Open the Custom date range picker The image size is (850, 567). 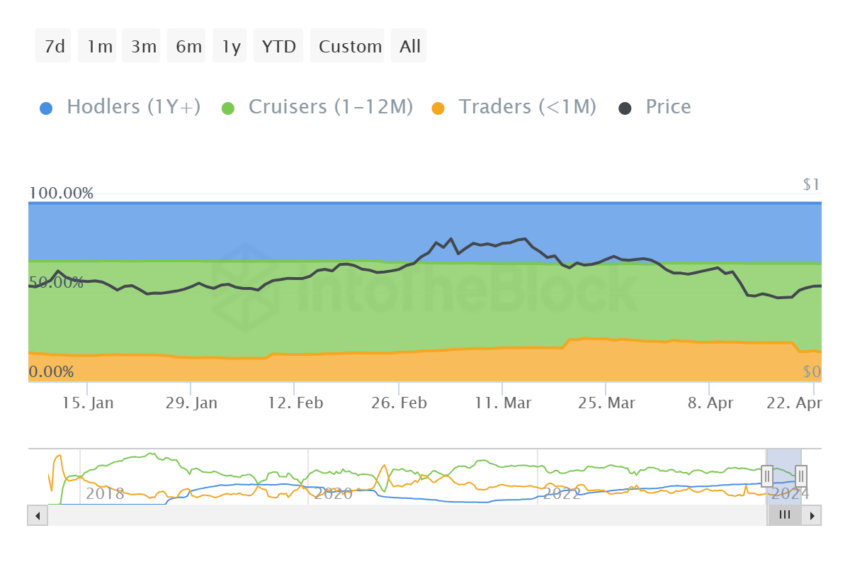350,46
